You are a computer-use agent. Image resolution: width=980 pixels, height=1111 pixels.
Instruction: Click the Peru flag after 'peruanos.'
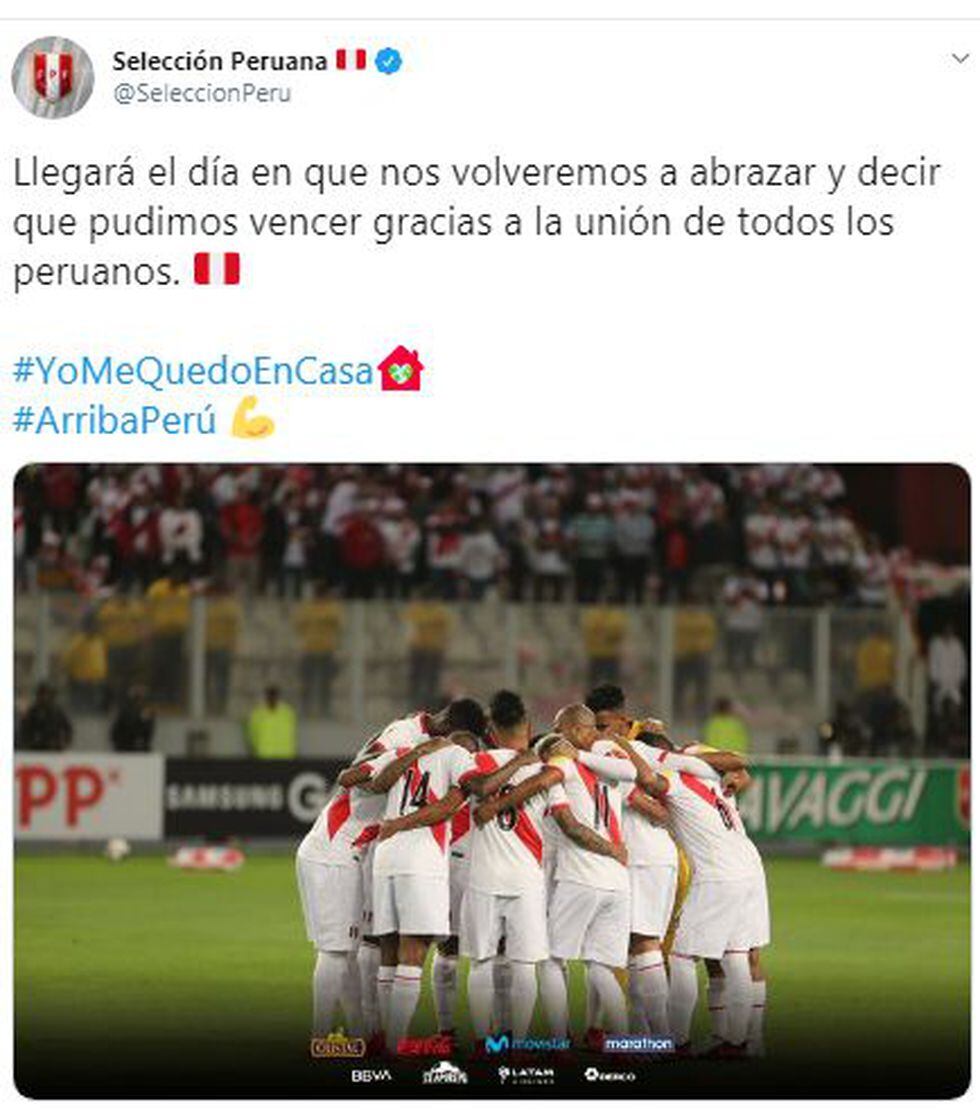(218, 269)
